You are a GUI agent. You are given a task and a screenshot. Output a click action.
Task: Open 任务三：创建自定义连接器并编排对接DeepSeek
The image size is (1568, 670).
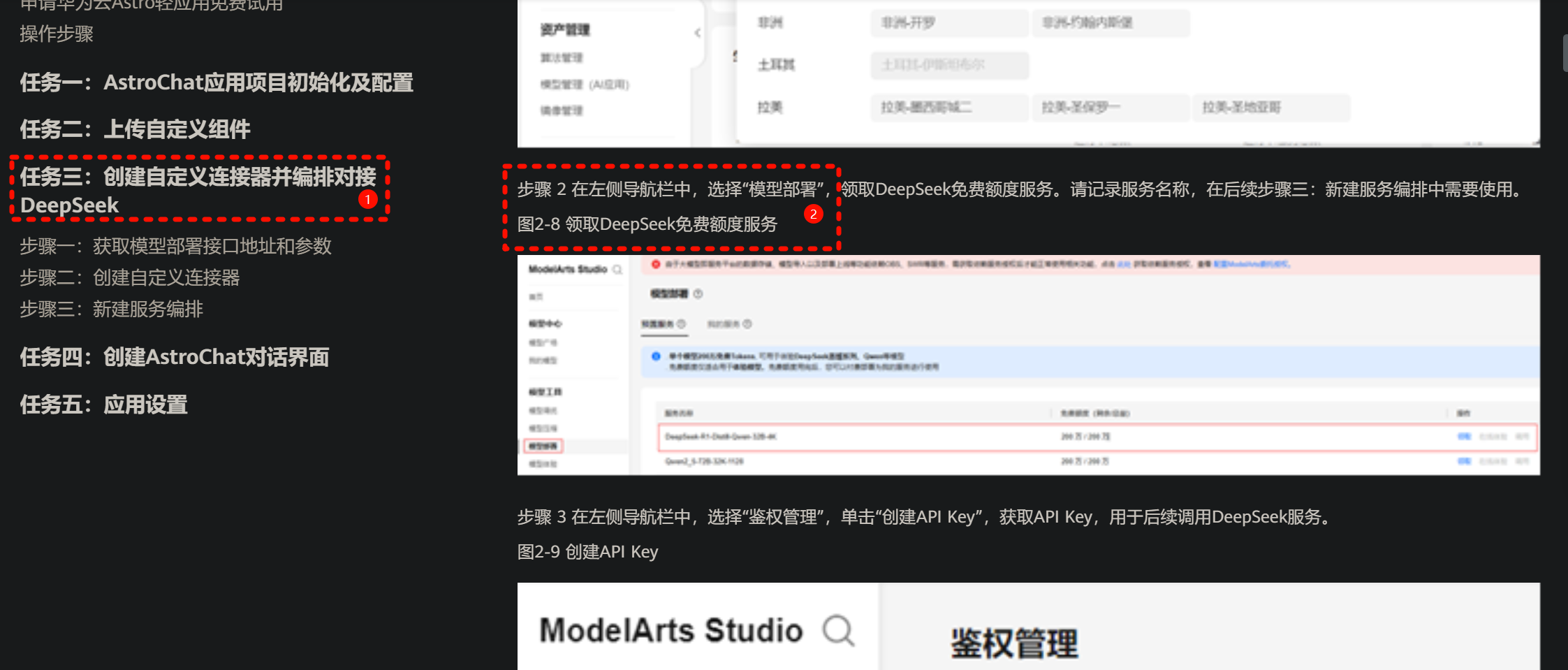[198, 190]
